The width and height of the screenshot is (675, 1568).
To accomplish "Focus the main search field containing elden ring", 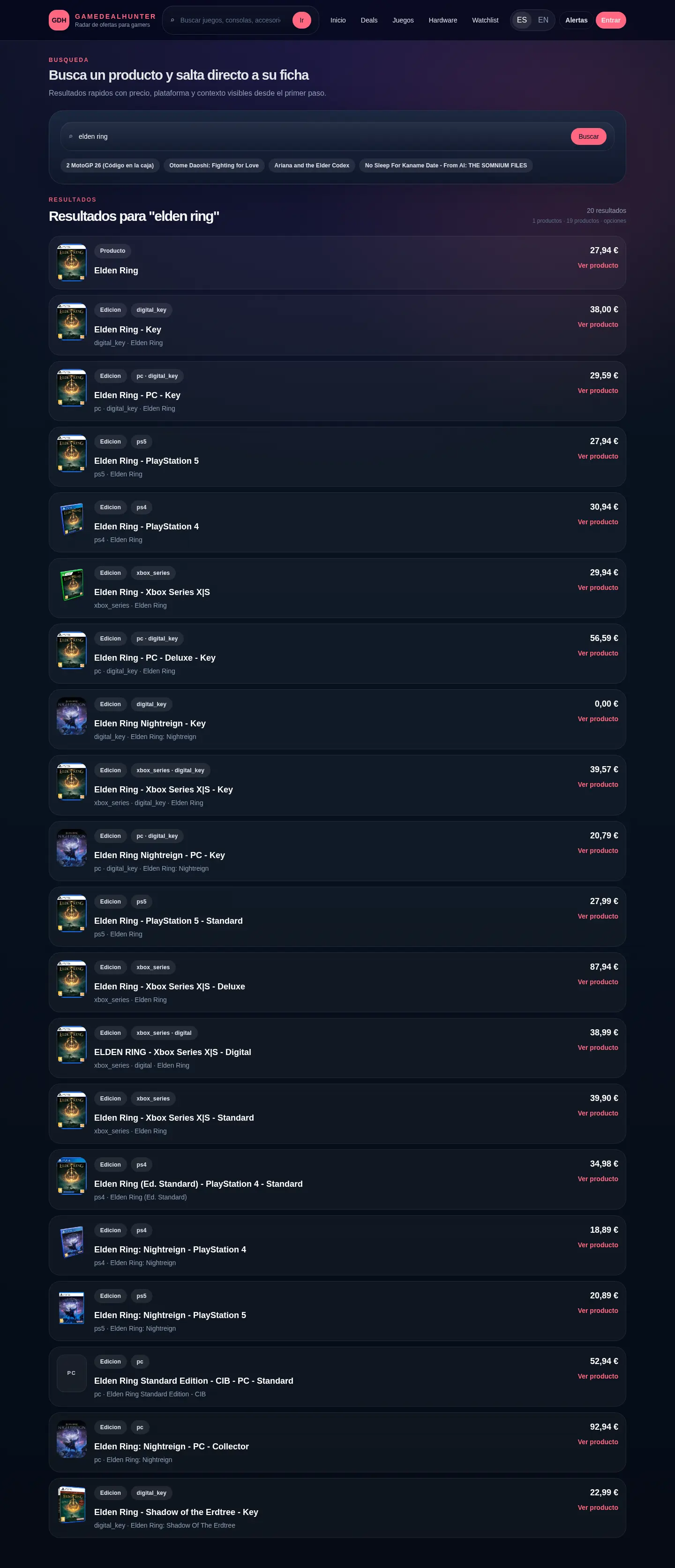I will click(x=316, y=136).
